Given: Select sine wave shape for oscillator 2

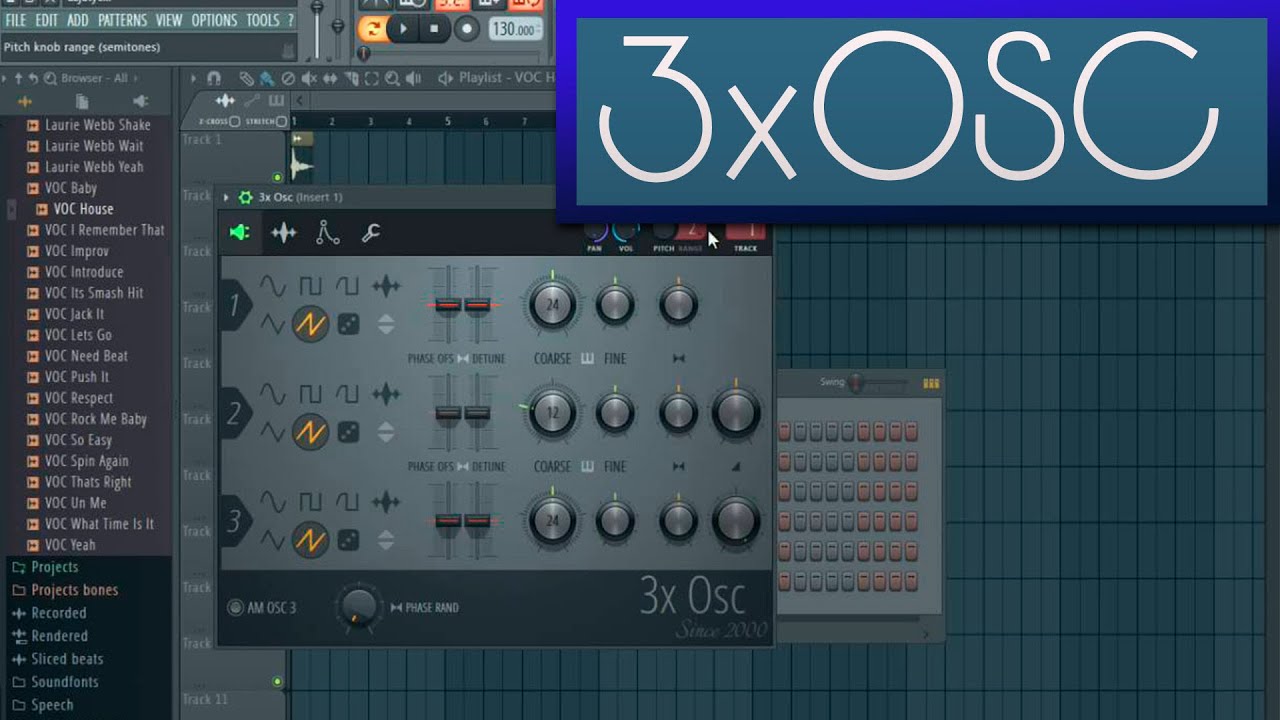Looking at the screenshot, I should 272,395.
